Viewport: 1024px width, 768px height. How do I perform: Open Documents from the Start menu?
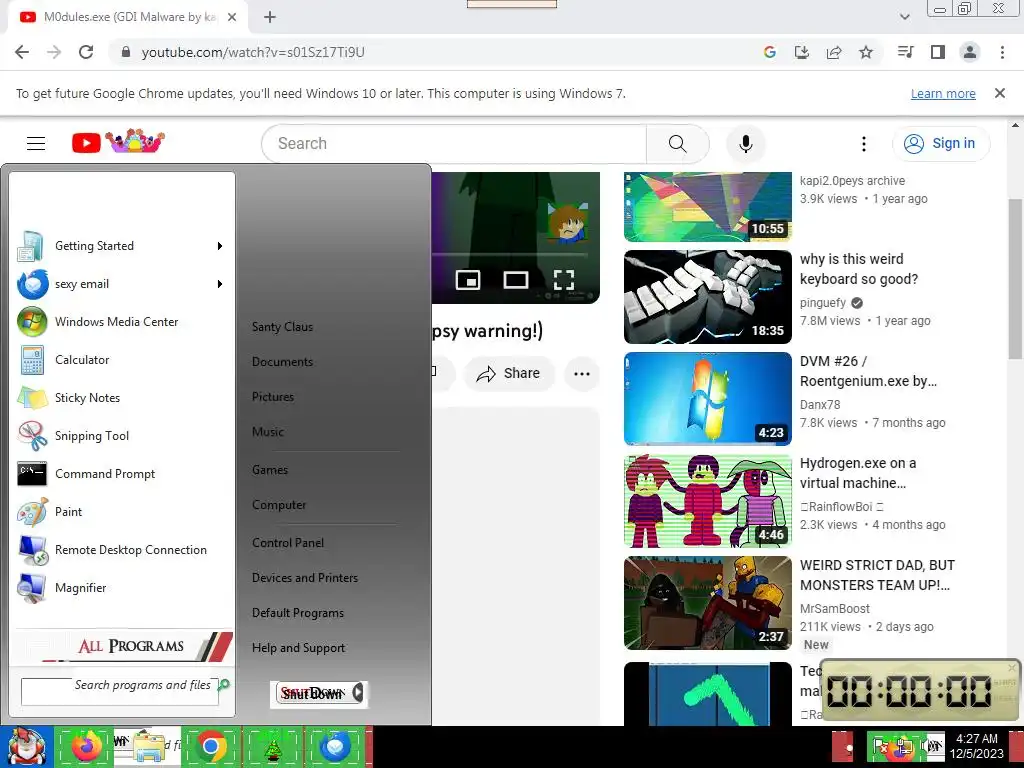tap(282, 362)
